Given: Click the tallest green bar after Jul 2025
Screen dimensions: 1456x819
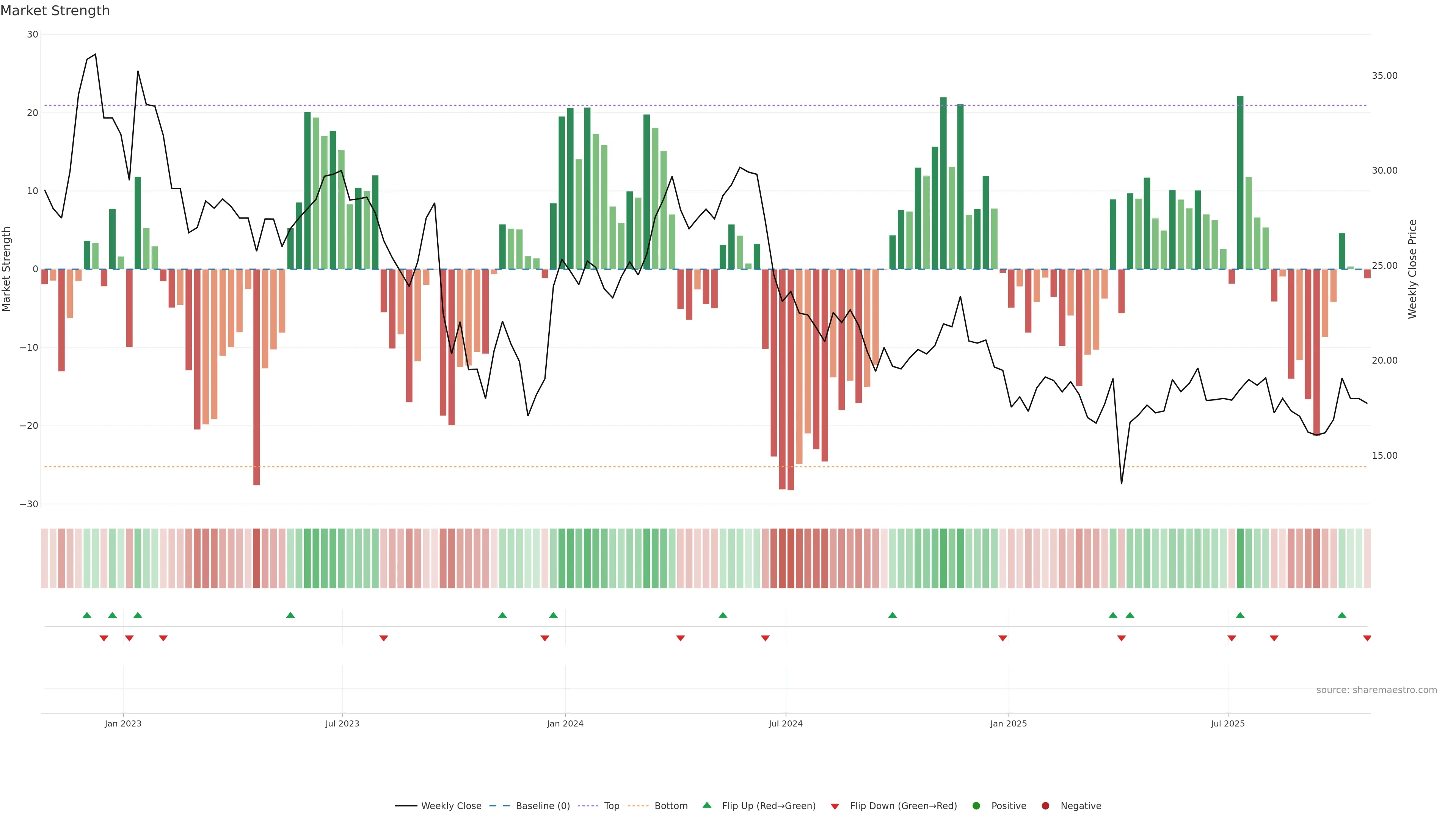Looking at the screenshot, I should (x=1240, y=182).
